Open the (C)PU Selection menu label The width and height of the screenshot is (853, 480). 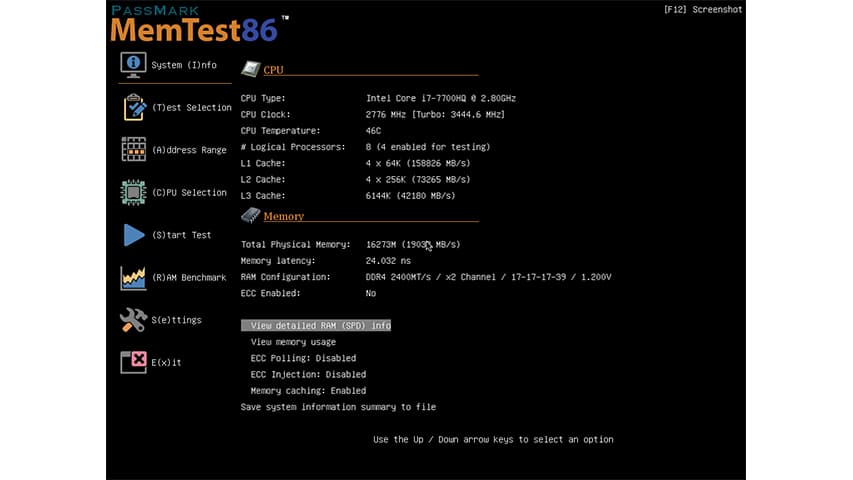coord(189,192)
